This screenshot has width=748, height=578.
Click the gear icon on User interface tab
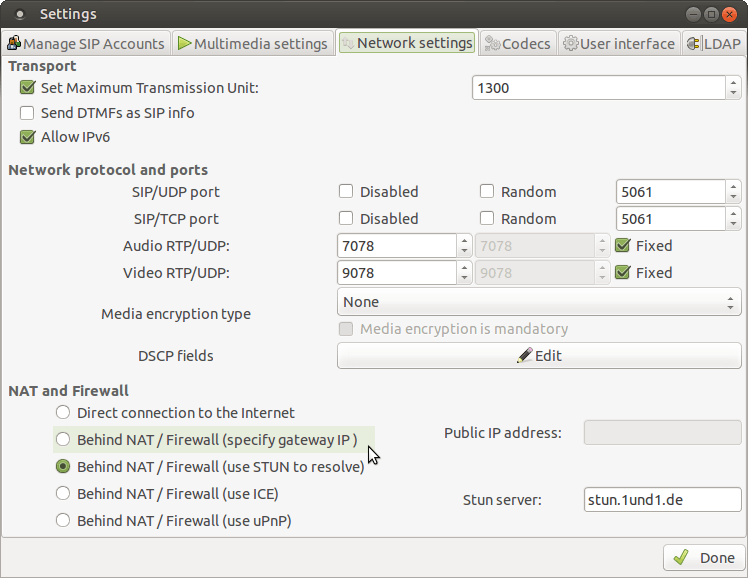pyautogui.click(x=571, y=43)
